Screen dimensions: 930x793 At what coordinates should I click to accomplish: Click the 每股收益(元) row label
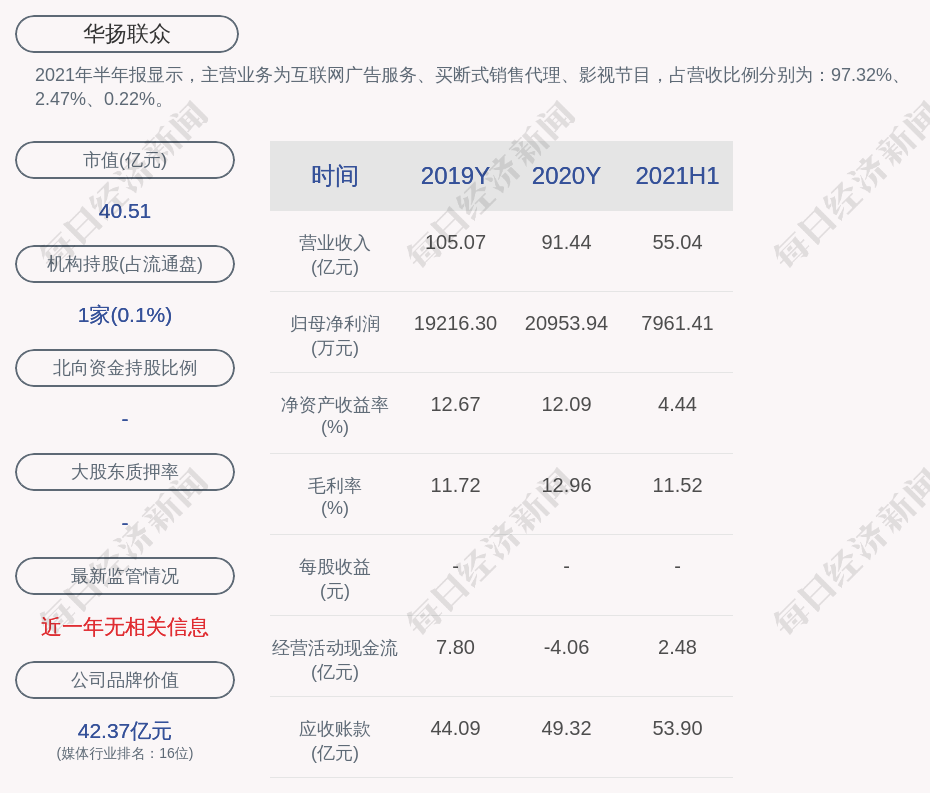(335, 579)
